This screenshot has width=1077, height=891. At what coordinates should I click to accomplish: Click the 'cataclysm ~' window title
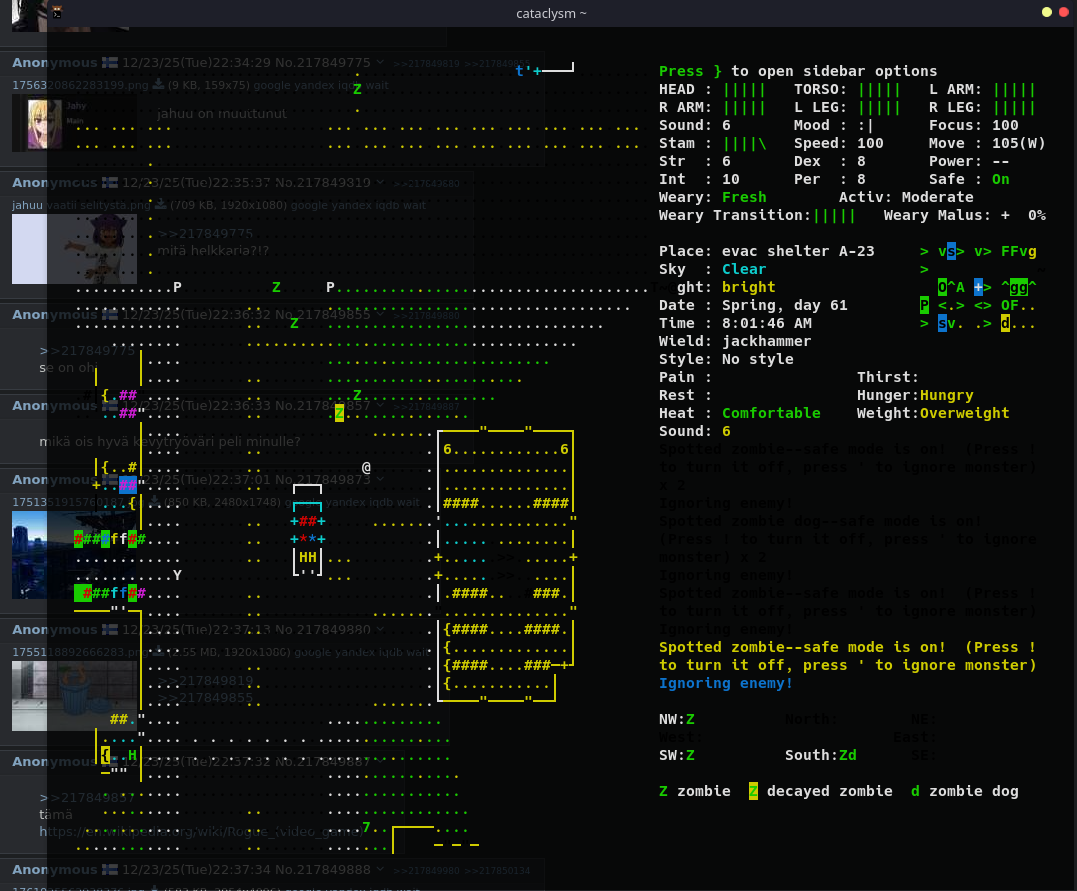pos(551,13)
